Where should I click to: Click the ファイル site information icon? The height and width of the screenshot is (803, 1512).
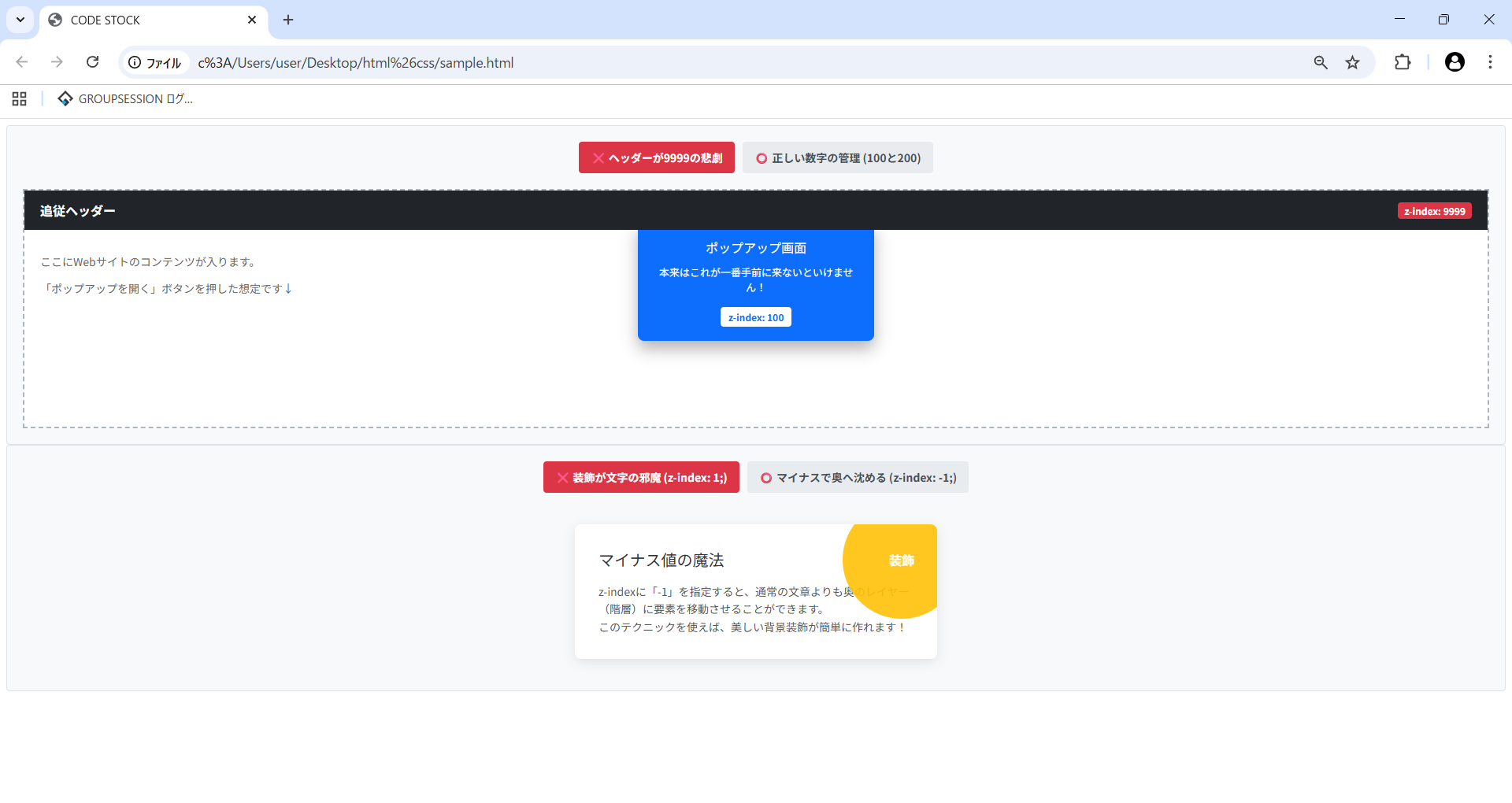135,63
